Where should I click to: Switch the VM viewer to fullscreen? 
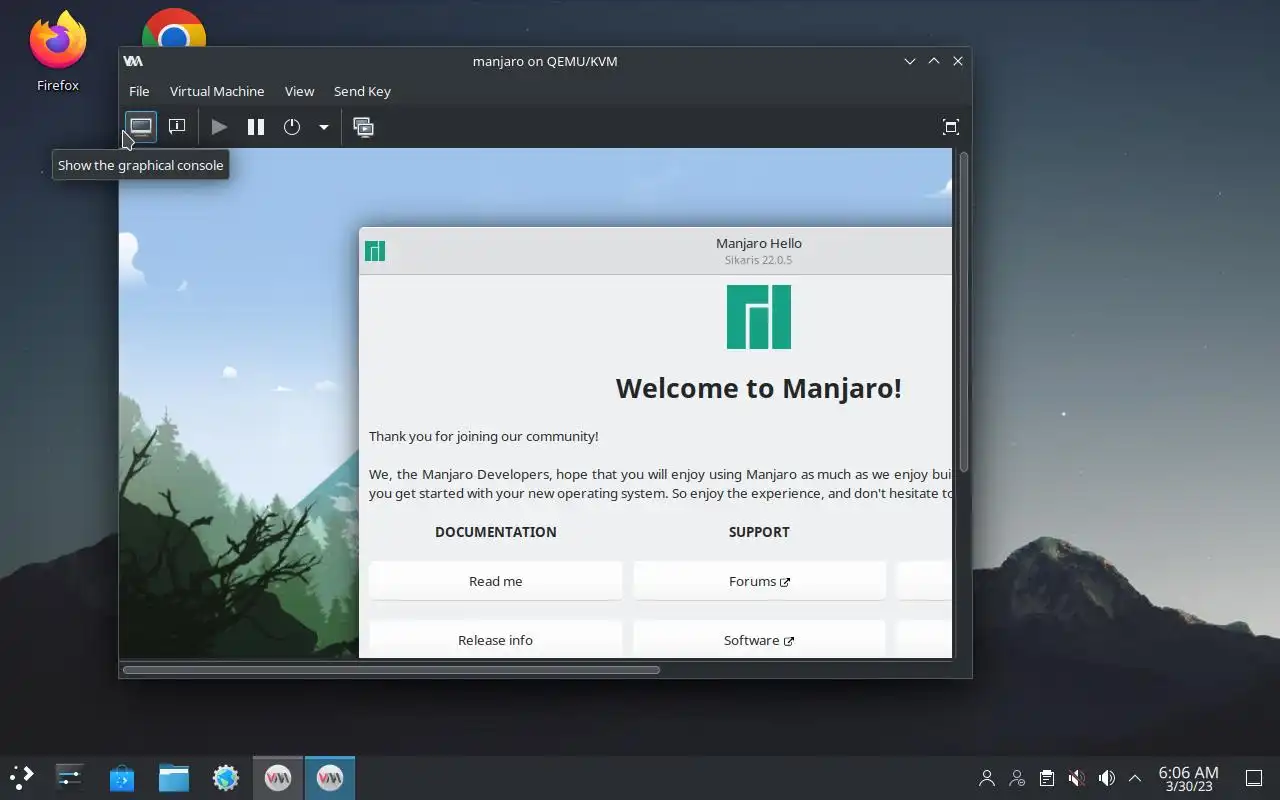point(951,127)
